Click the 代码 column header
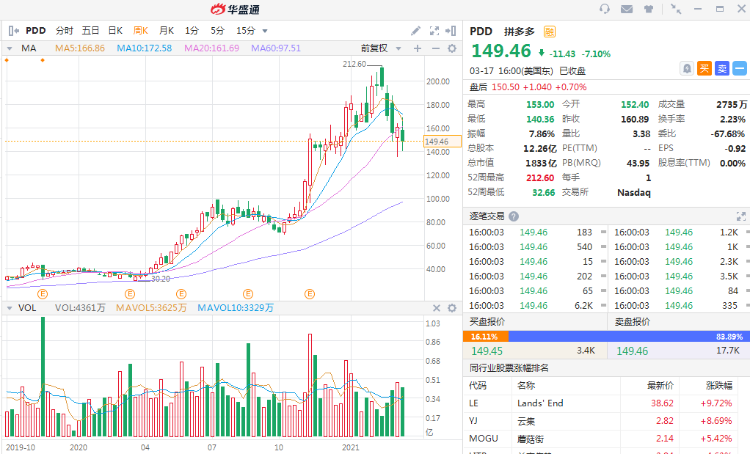750x454 pixels. 477,386
